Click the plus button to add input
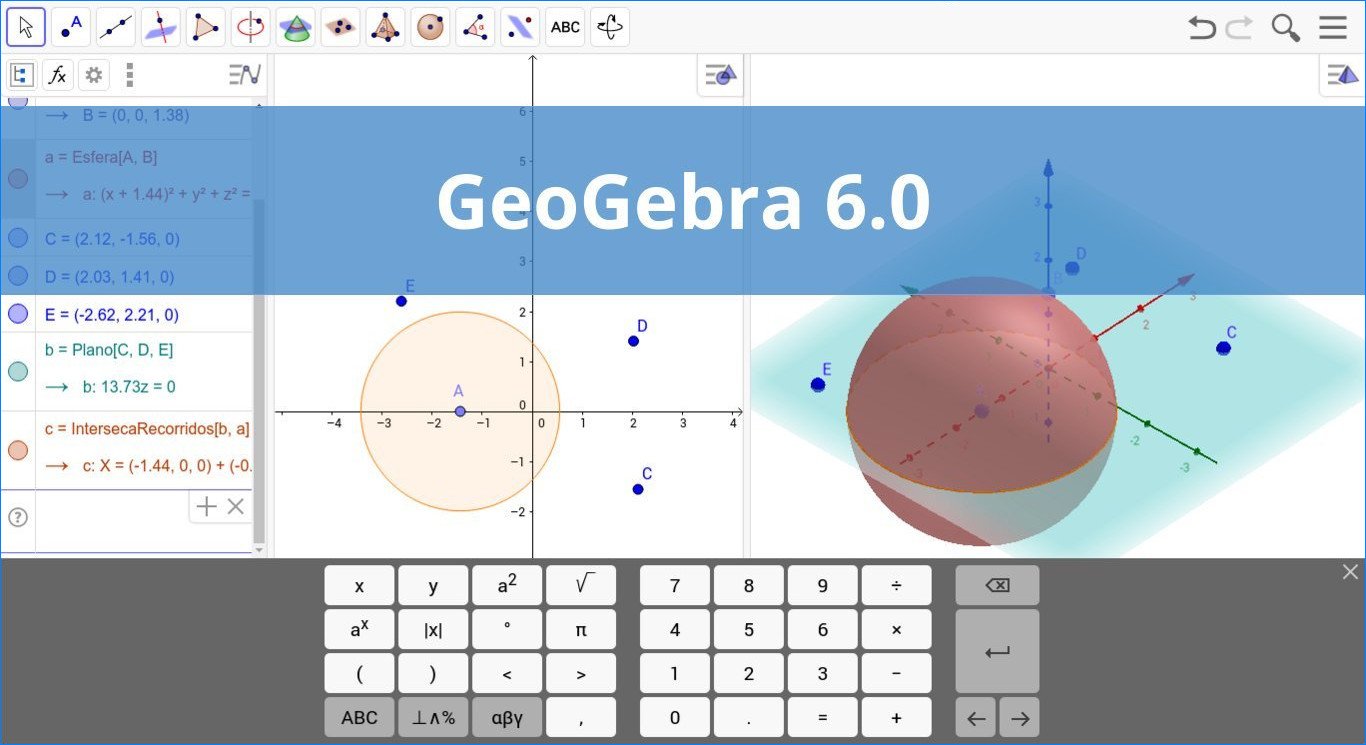This screenshot has width=1366, height=745. pos(206,506)
